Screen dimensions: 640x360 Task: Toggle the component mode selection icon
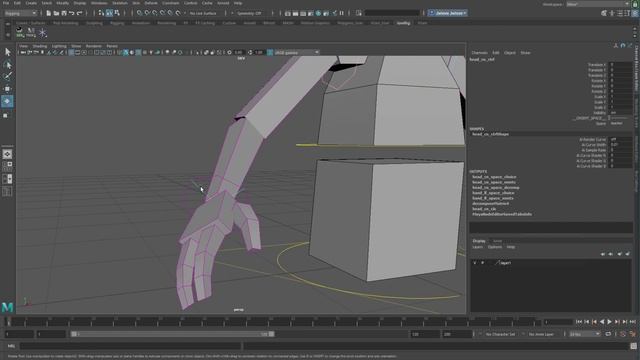(117, 13)
